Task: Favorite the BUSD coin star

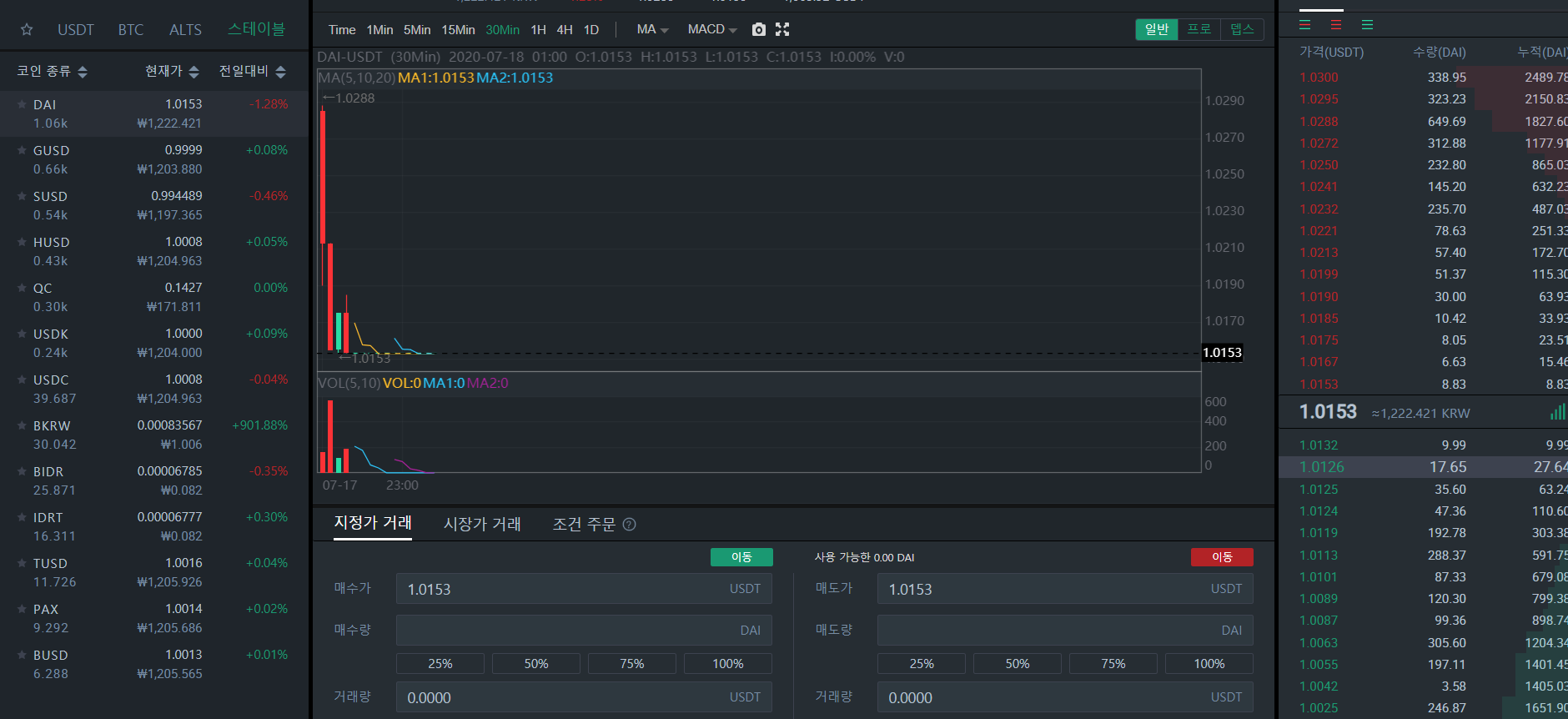Action: pos(22,655)
